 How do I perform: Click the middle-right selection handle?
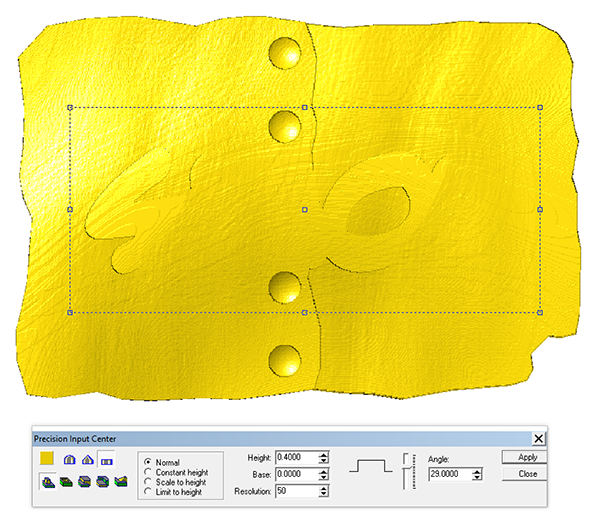[x=540, y=209]
